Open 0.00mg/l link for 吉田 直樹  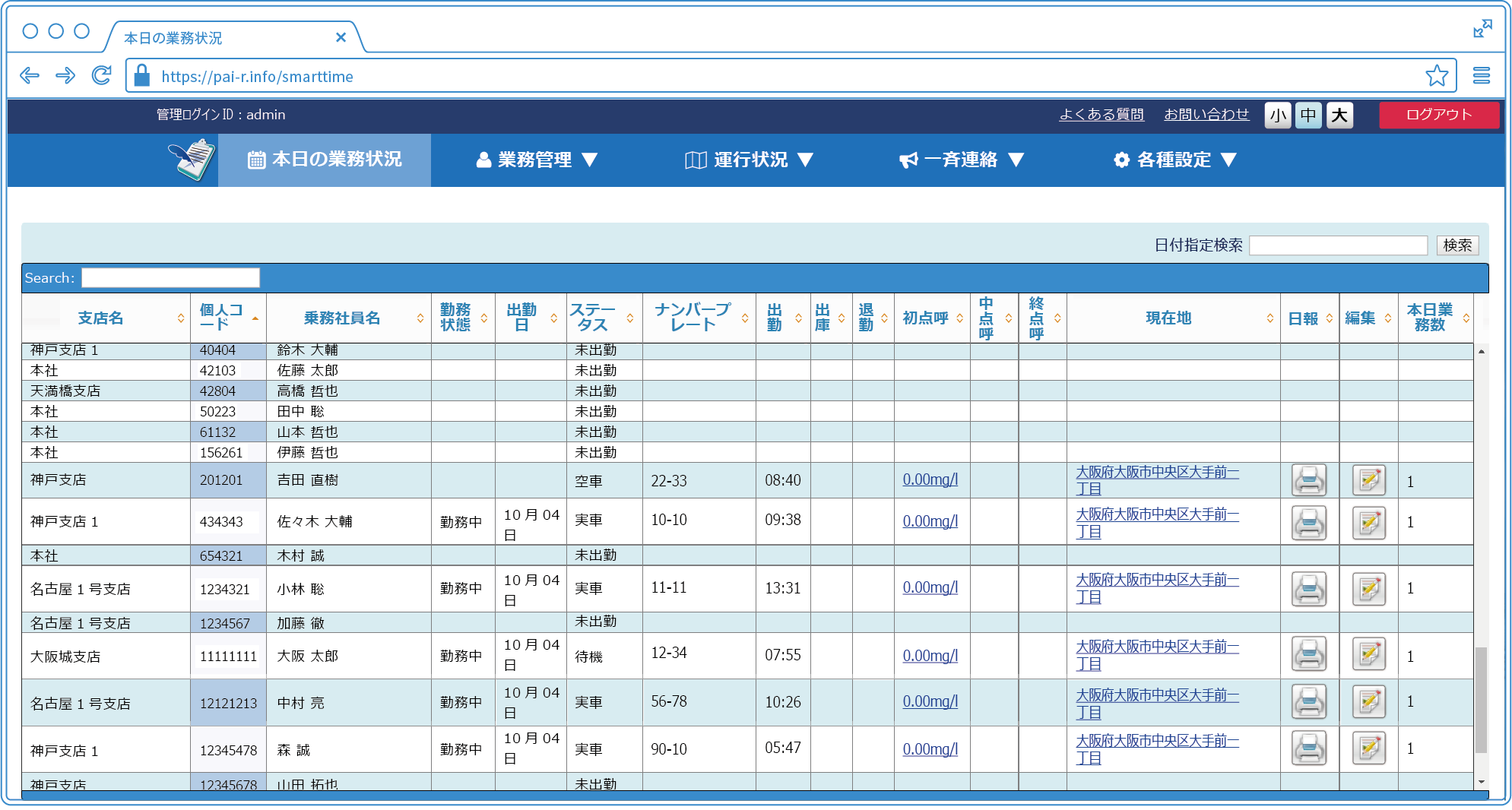930,480
